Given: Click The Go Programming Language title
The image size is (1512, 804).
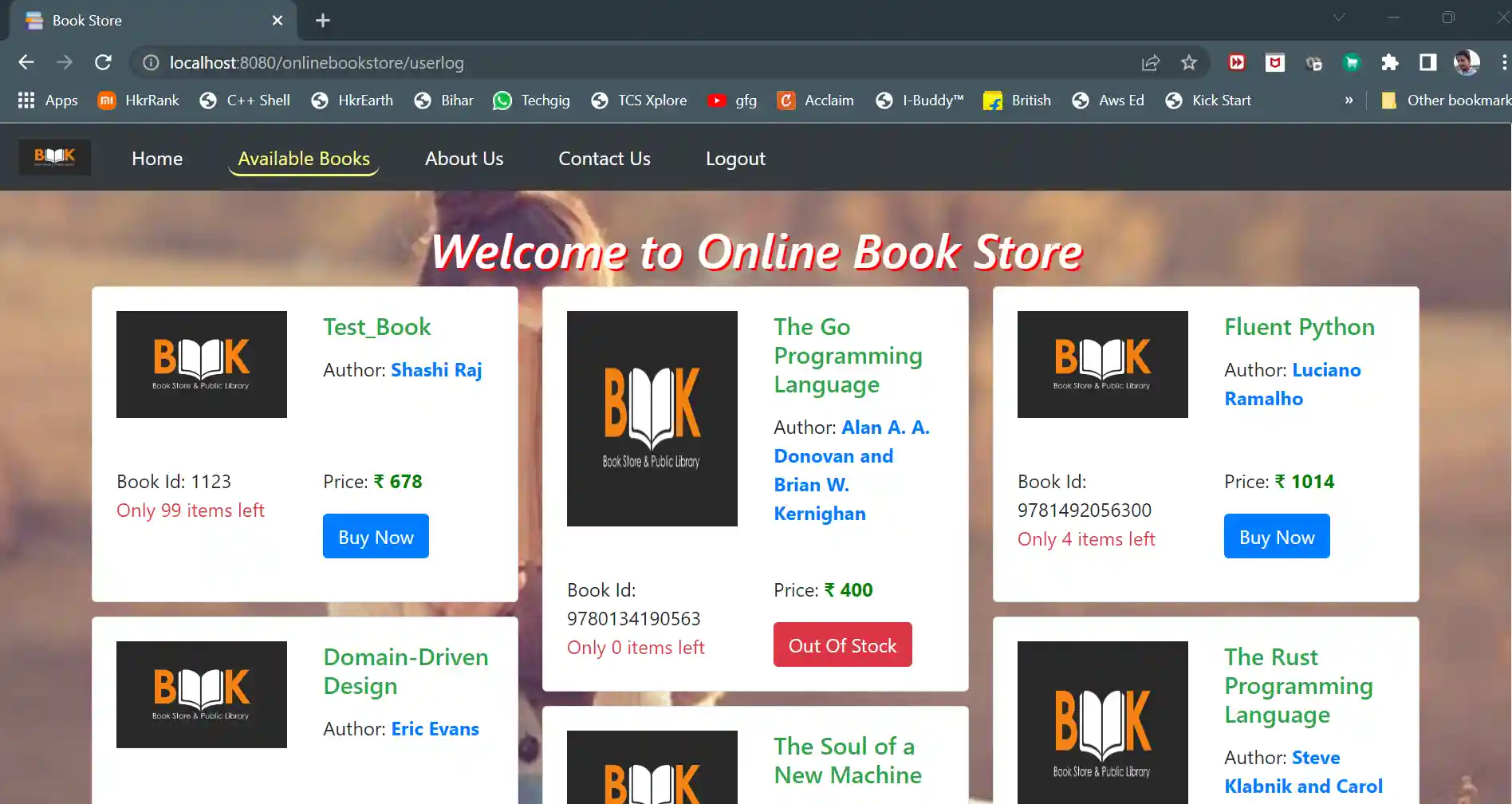Looking at the screenshot, I should tap(849, 356).
